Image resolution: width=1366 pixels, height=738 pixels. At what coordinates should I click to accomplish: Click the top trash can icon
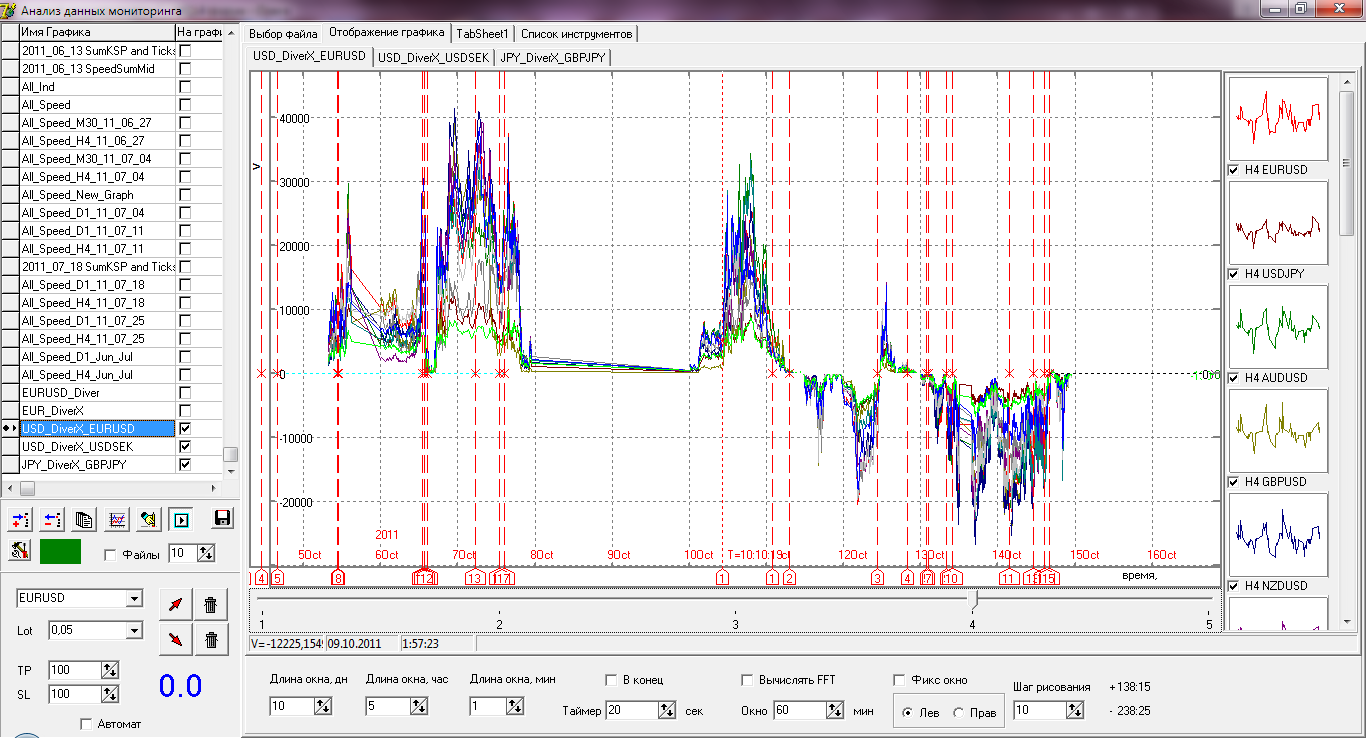(210, 604)
